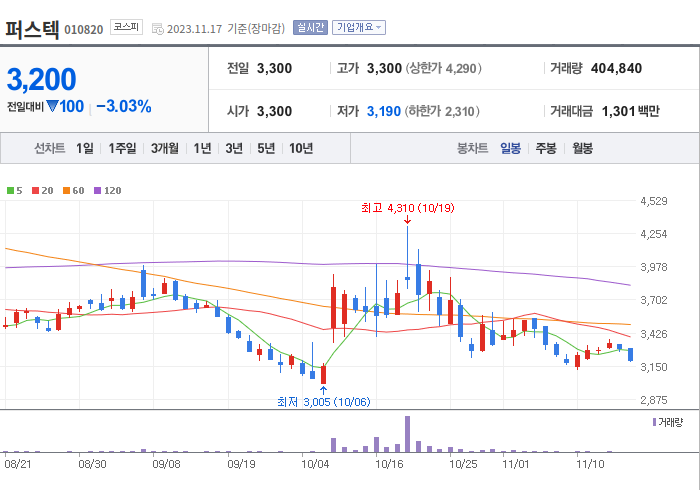Switch to 1년 line chart
Screen dimensions: 700x490
(x=202, y=148)
